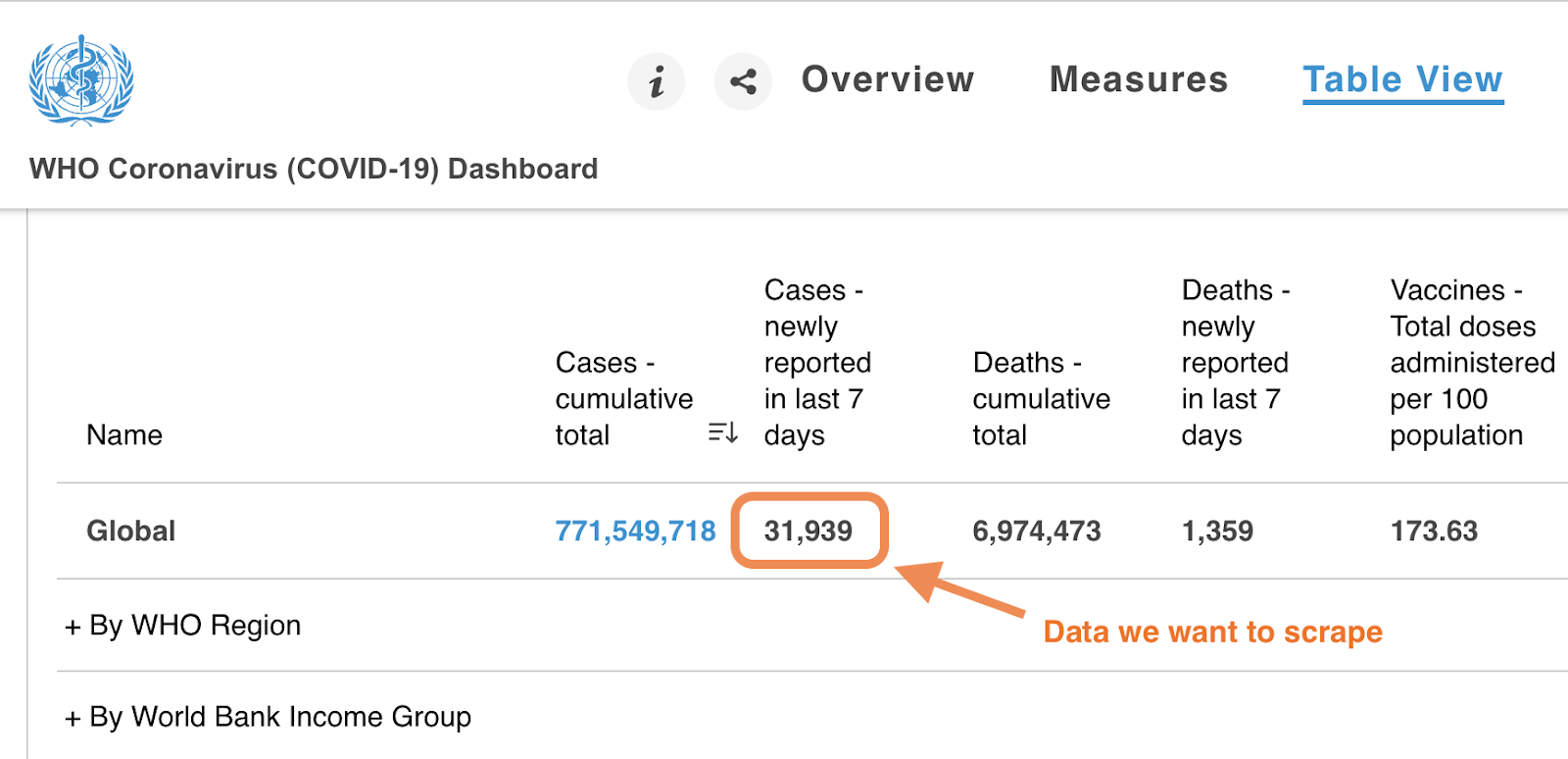Click Vaccines doses per 100 population header
Image resolution: width=1568 pixels, height=759 pixels.
tap(1471, 363)
